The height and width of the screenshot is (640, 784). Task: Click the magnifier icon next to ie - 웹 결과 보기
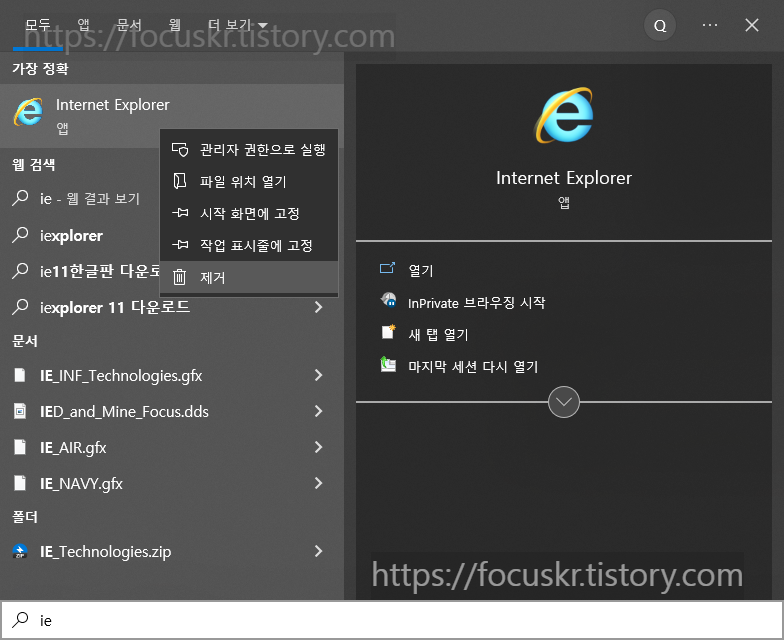20,198
